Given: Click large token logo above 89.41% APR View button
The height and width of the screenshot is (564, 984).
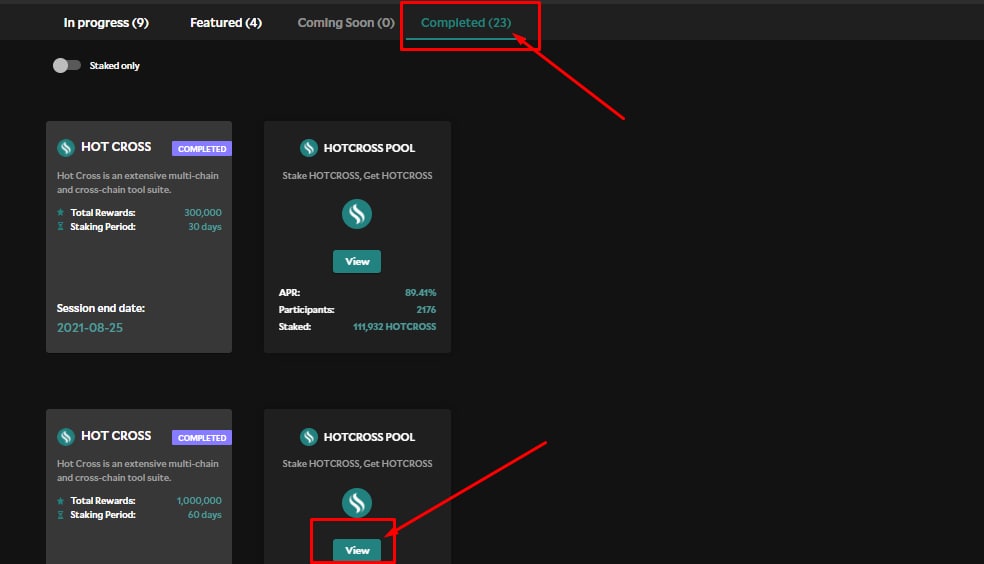Looking at the screenshot, I should tap(357, 214).
